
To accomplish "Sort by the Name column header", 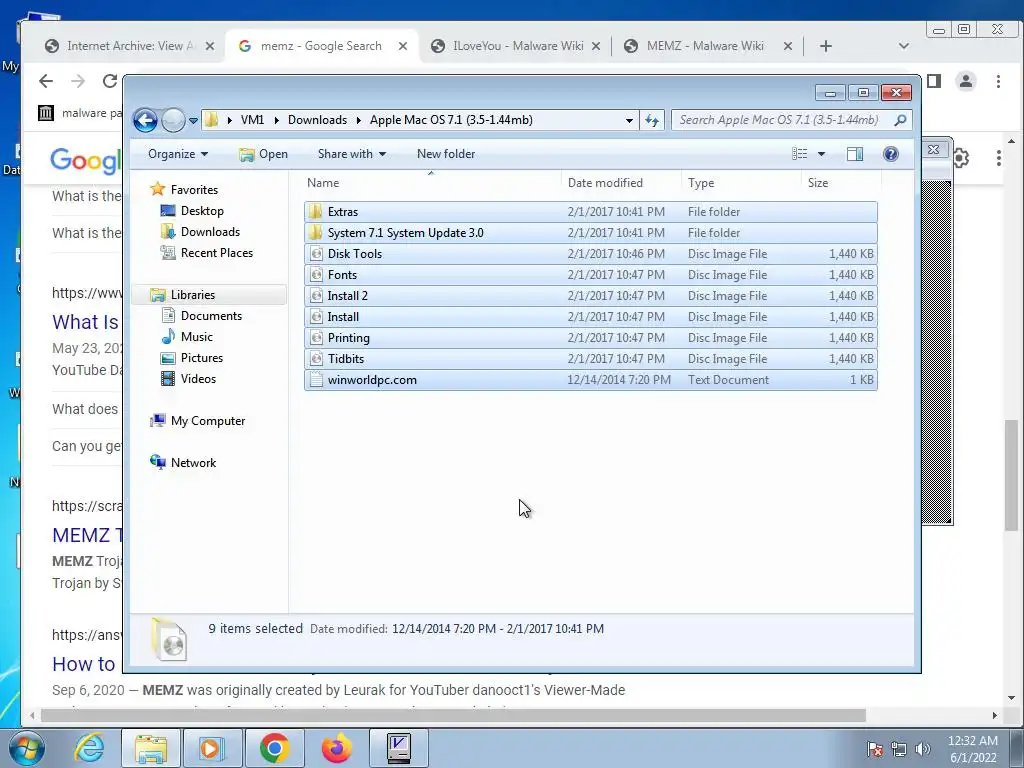I will coord(323,183).
